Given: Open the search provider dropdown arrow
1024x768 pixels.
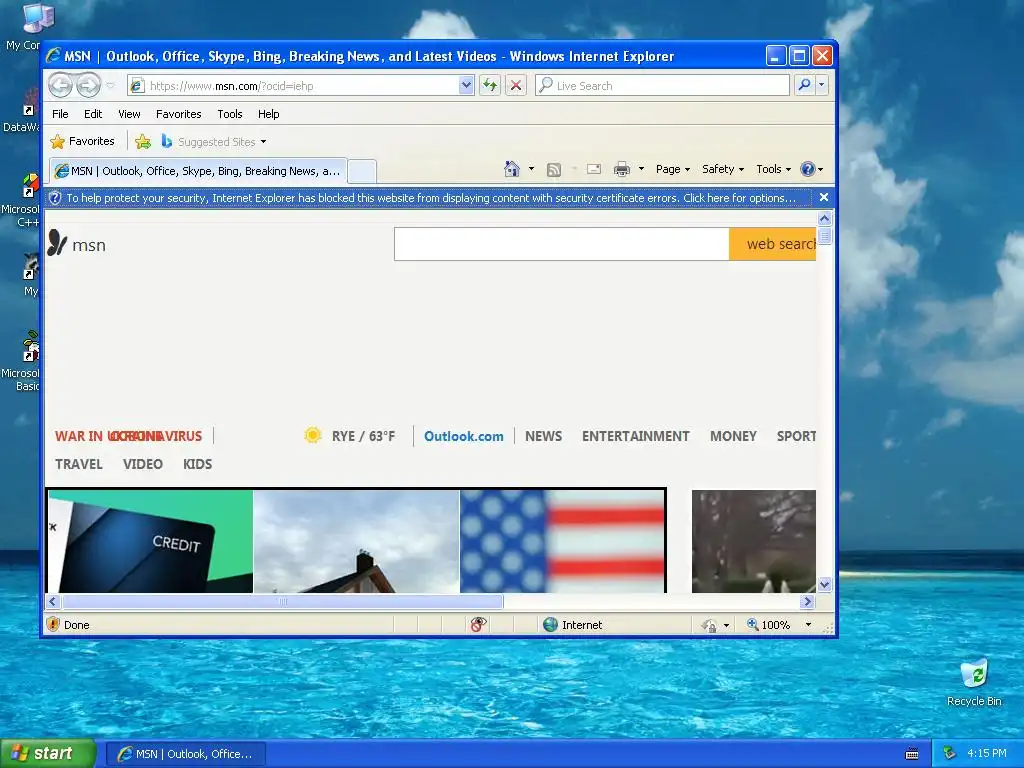Looking at the screenshot, I should coord(822,85).
